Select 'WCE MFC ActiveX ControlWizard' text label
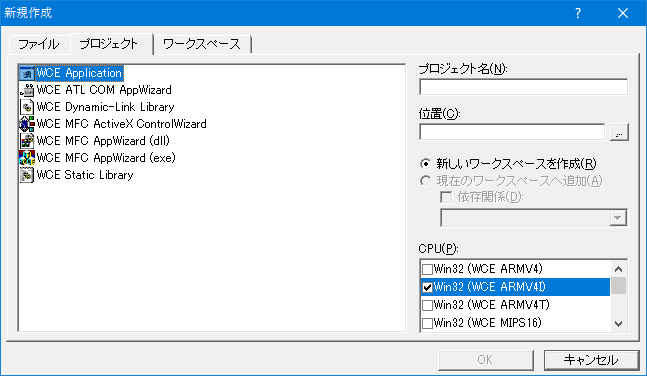 (x=121, y=124)
